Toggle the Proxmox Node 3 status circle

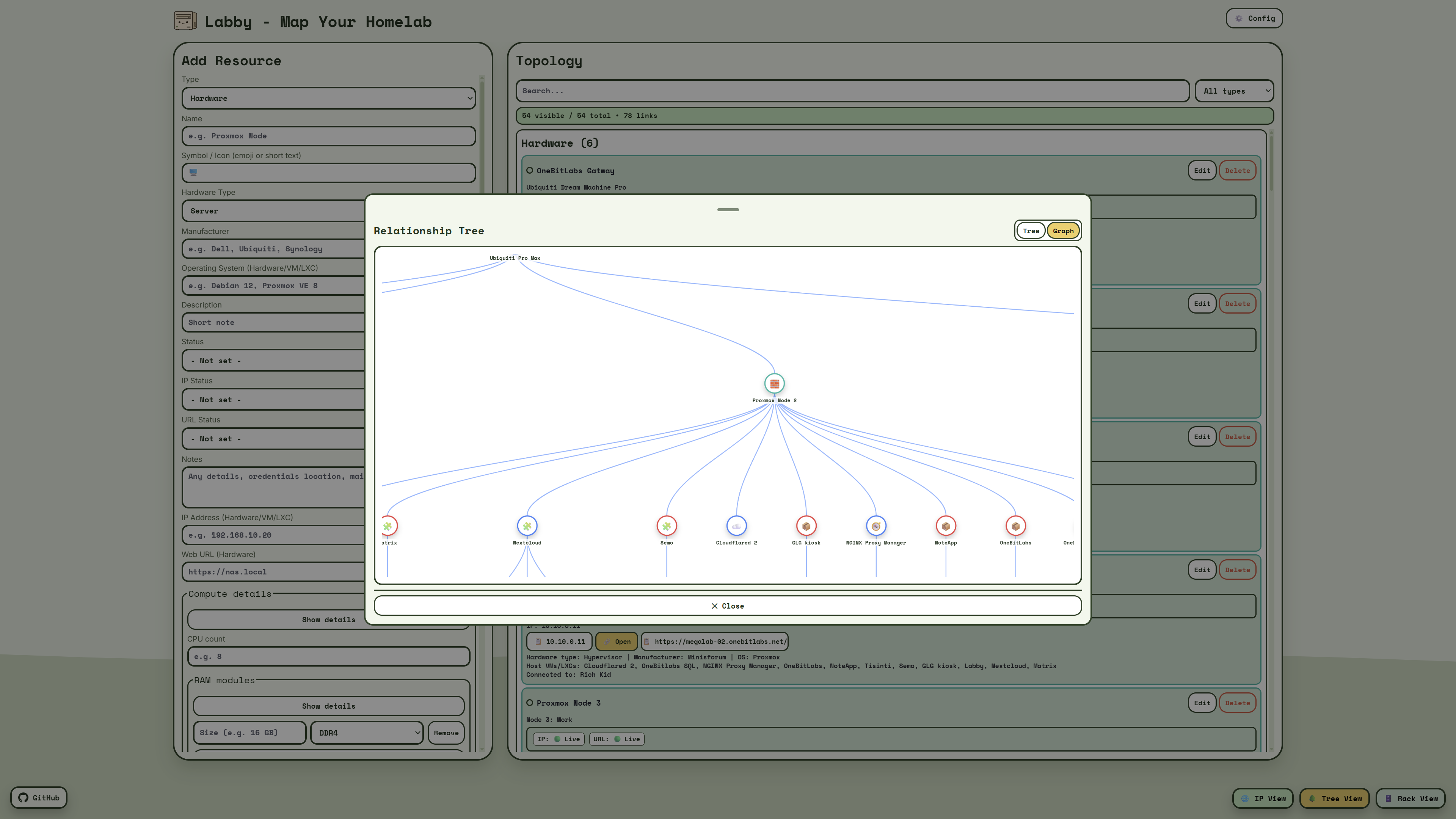(530, 703)
